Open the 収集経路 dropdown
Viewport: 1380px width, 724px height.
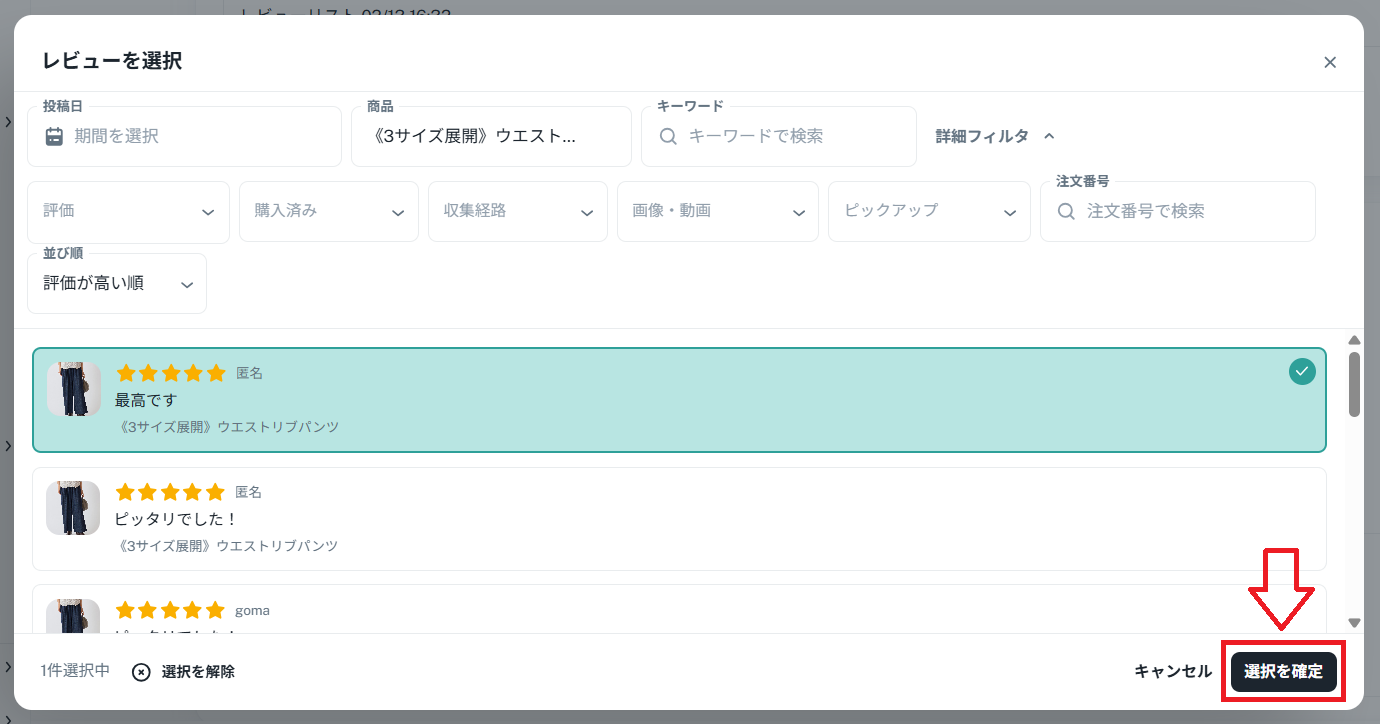pos(517,211)
